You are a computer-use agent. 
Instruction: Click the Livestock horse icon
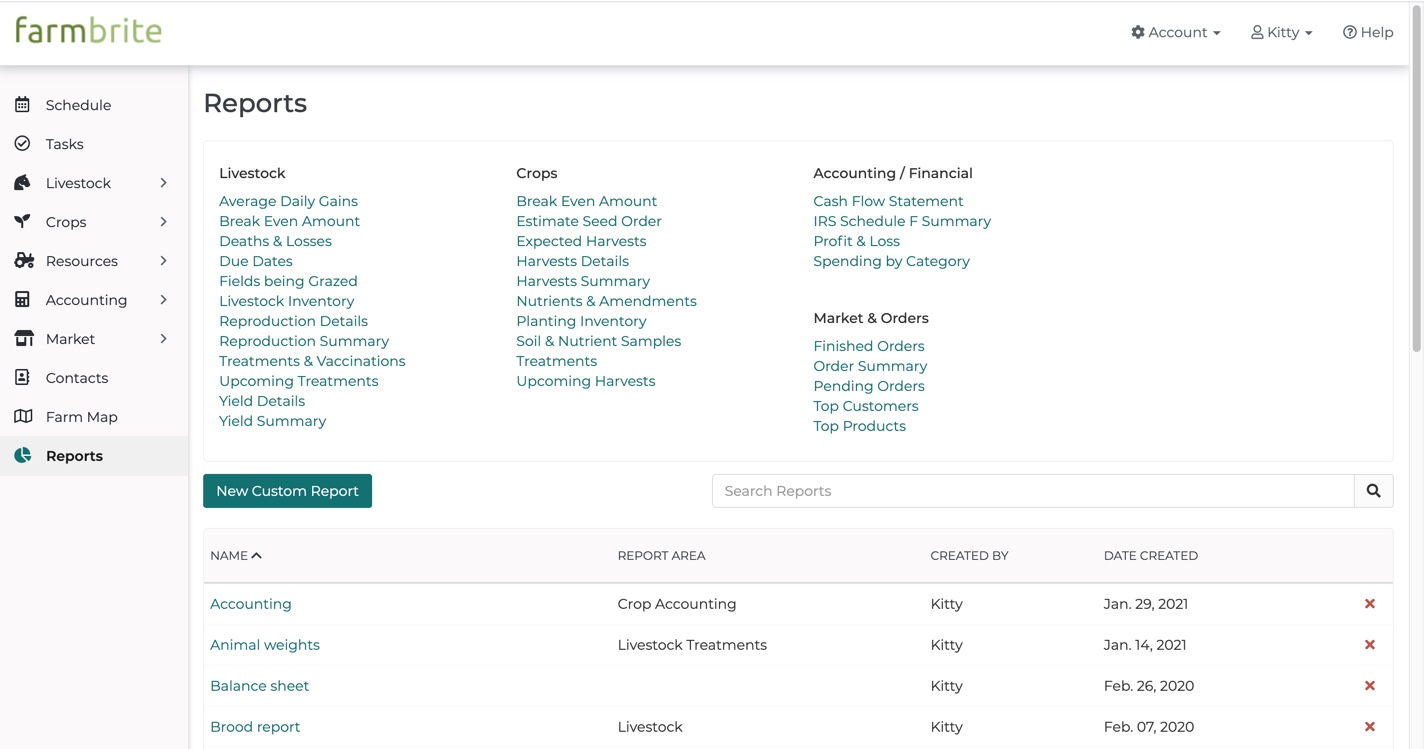[x=22, y=183]
